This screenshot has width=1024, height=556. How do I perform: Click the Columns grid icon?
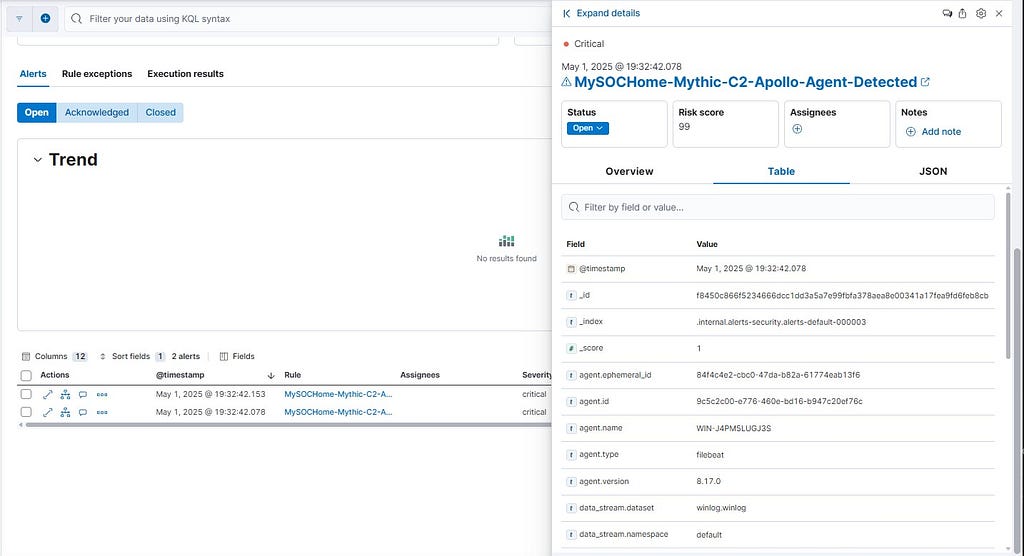(26, 356)
